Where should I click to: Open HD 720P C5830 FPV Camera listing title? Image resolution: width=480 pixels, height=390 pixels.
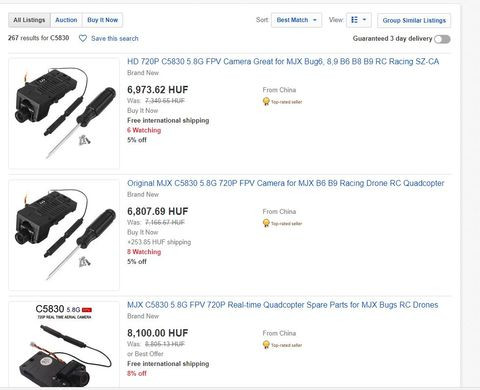[283, 61]
